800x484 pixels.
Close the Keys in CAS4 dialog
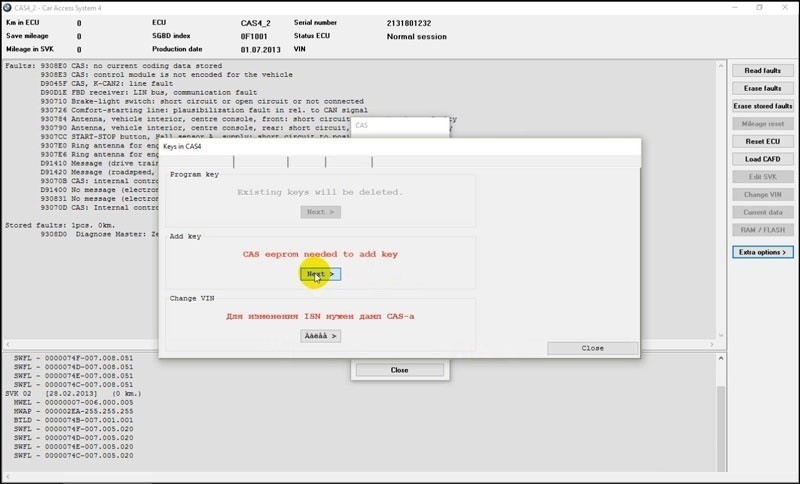[x=592, y=348]
